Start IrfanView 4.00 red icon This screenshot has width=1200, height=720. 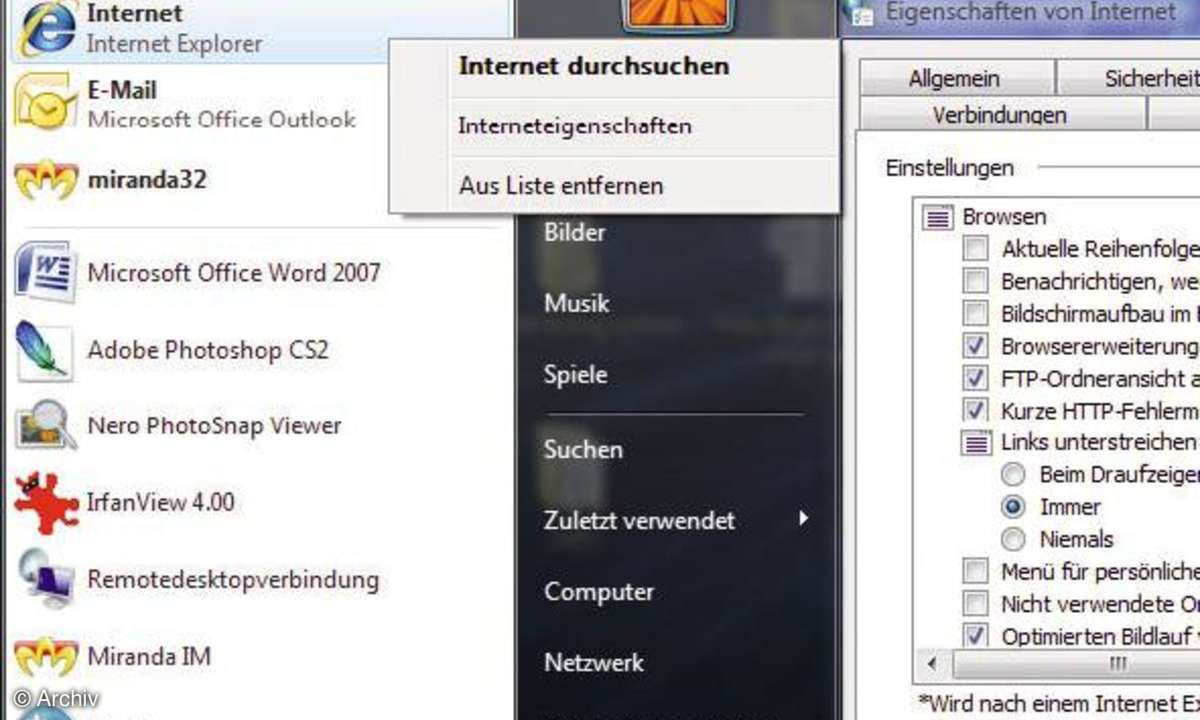45,502
